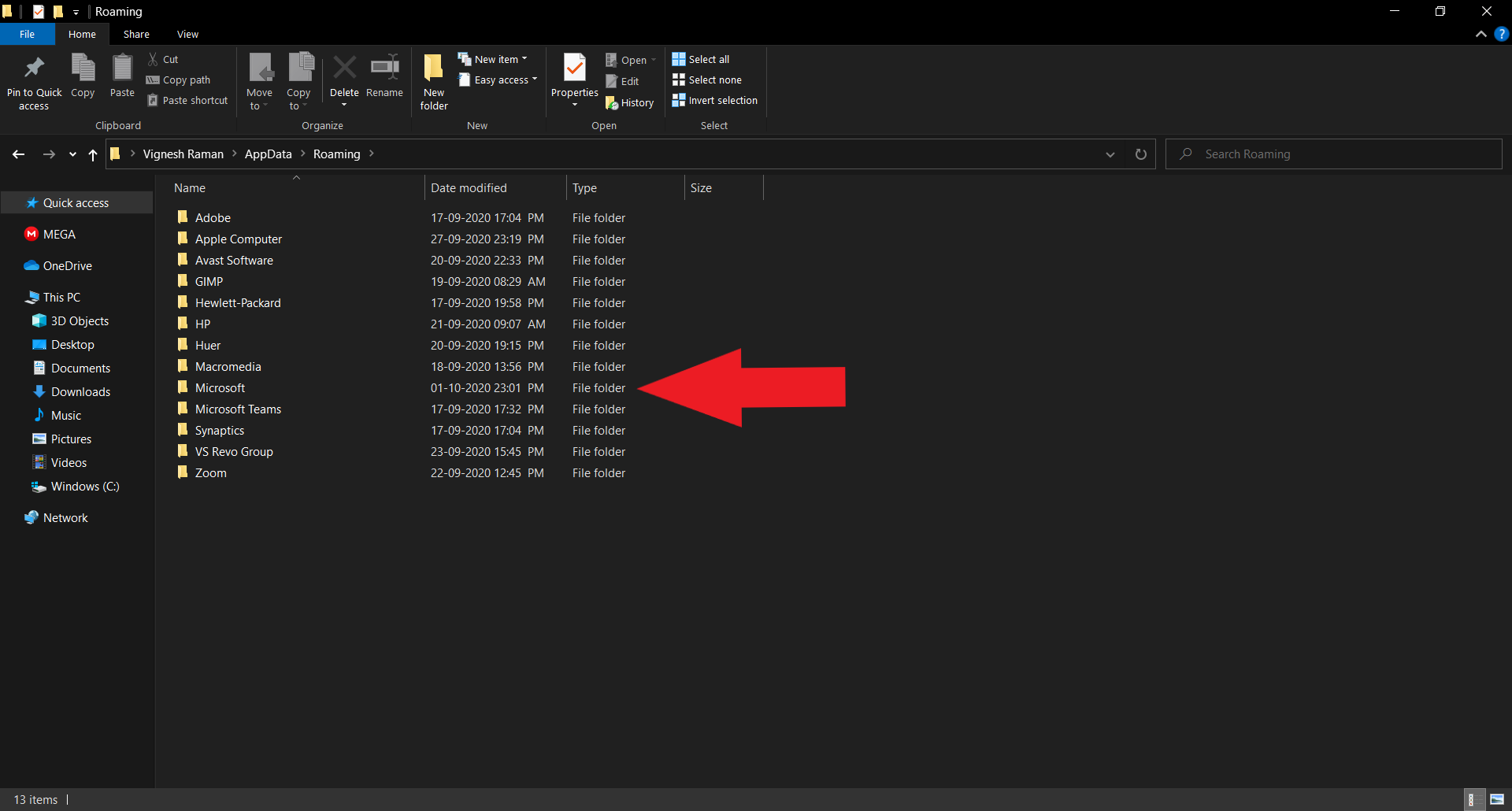Viewport: 1512px width, 811px height.
Task: Click Pin to Quick access icon
Action: pos(34,69)
